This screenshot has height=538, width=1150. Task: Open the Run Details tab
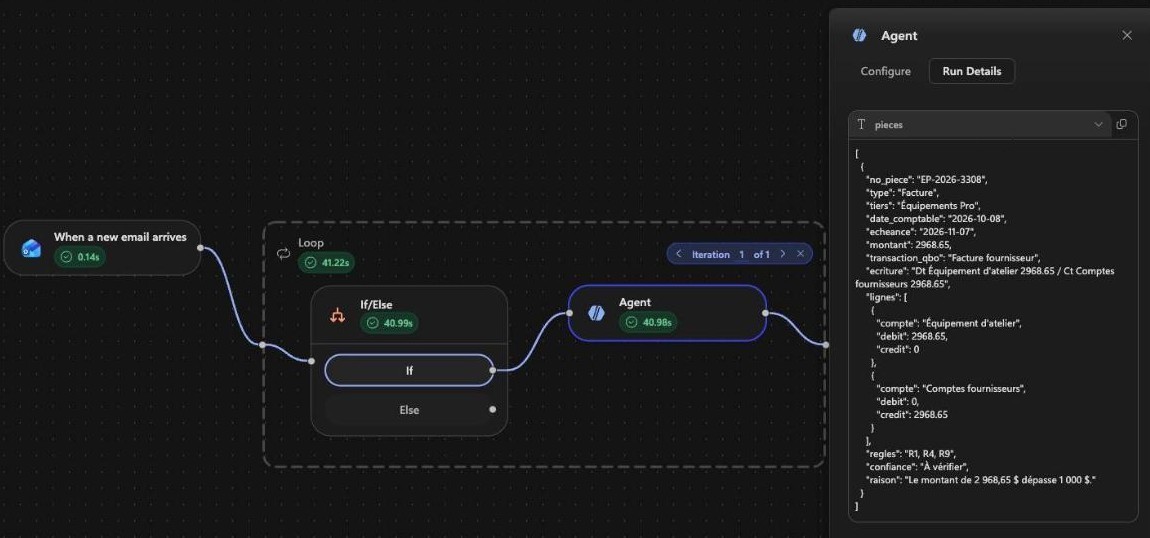(x=972, y=71)
